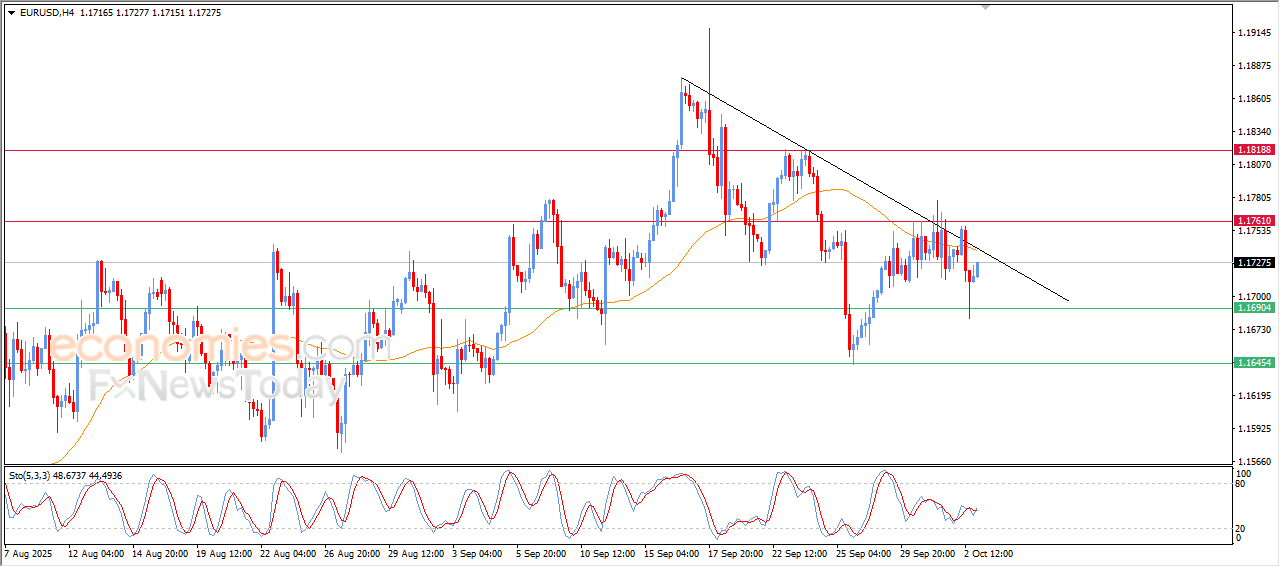Click the 10 Sep 12:00 time label

coord(607,553)
